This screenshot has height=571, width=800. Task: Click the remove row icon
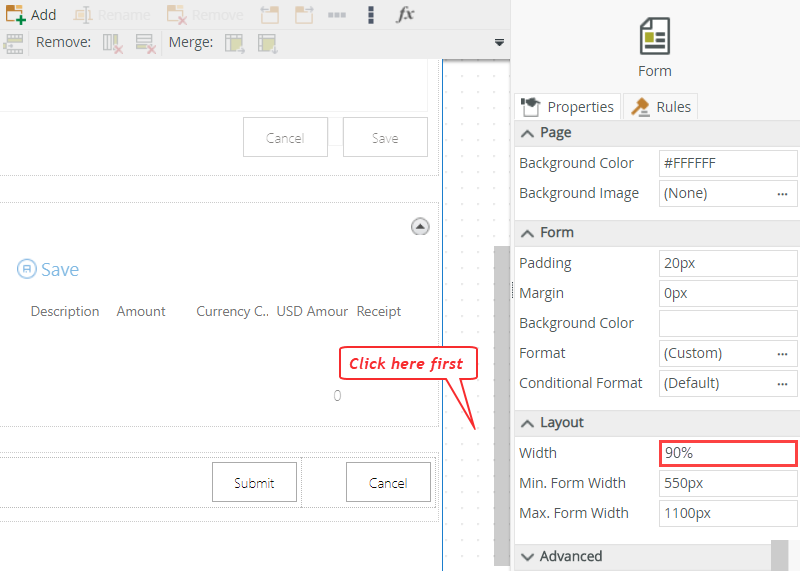point(145,43)
